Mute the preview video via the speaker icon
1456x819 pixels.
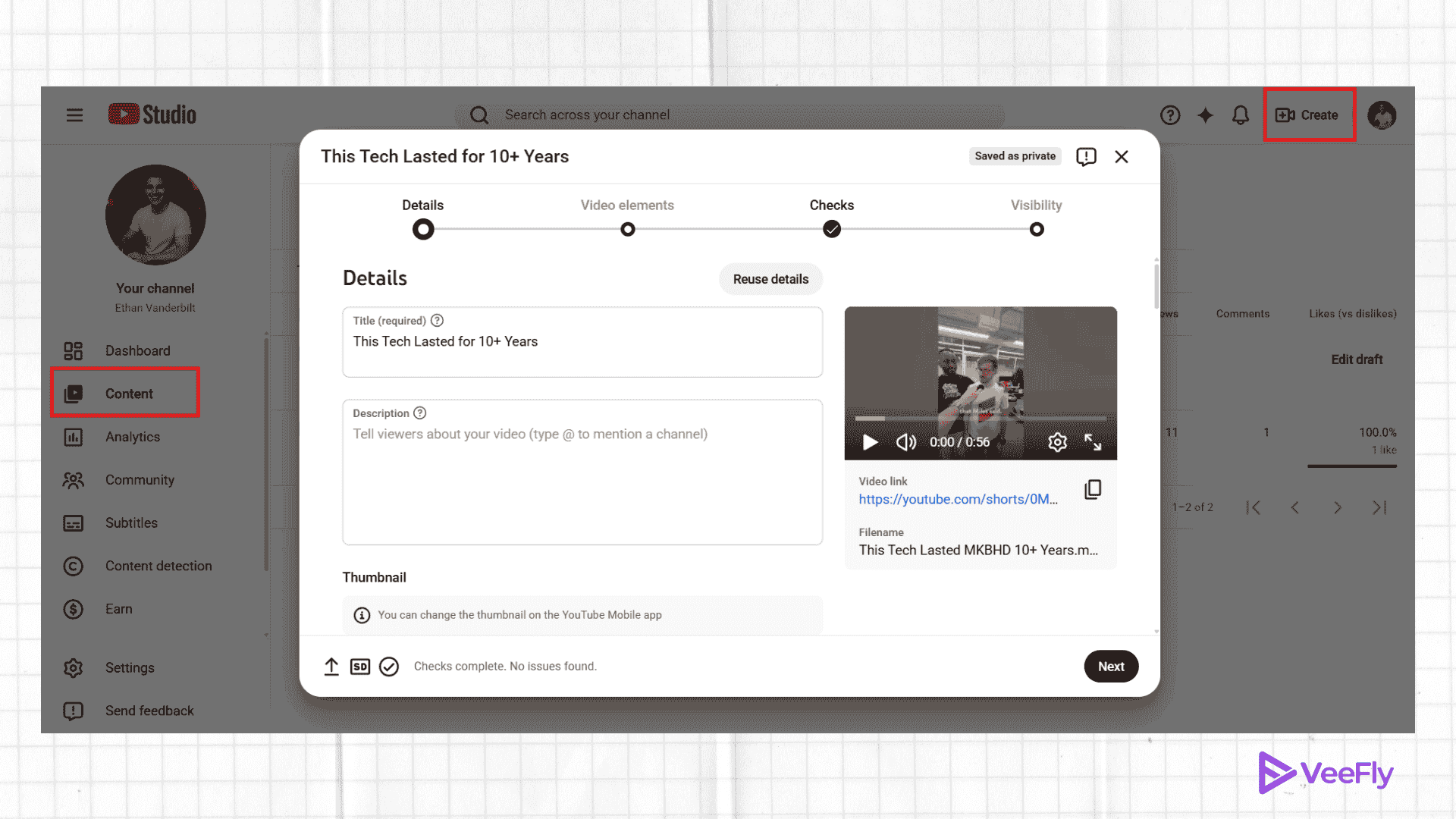click(905, 442)
